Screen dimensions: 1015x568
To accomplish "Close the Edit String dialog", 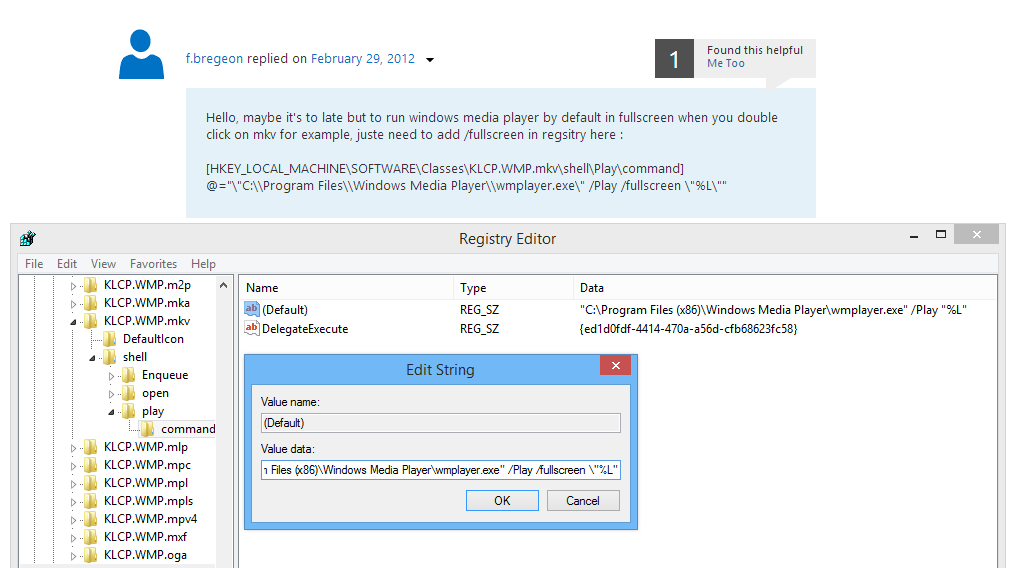I will tap(616, 365).
